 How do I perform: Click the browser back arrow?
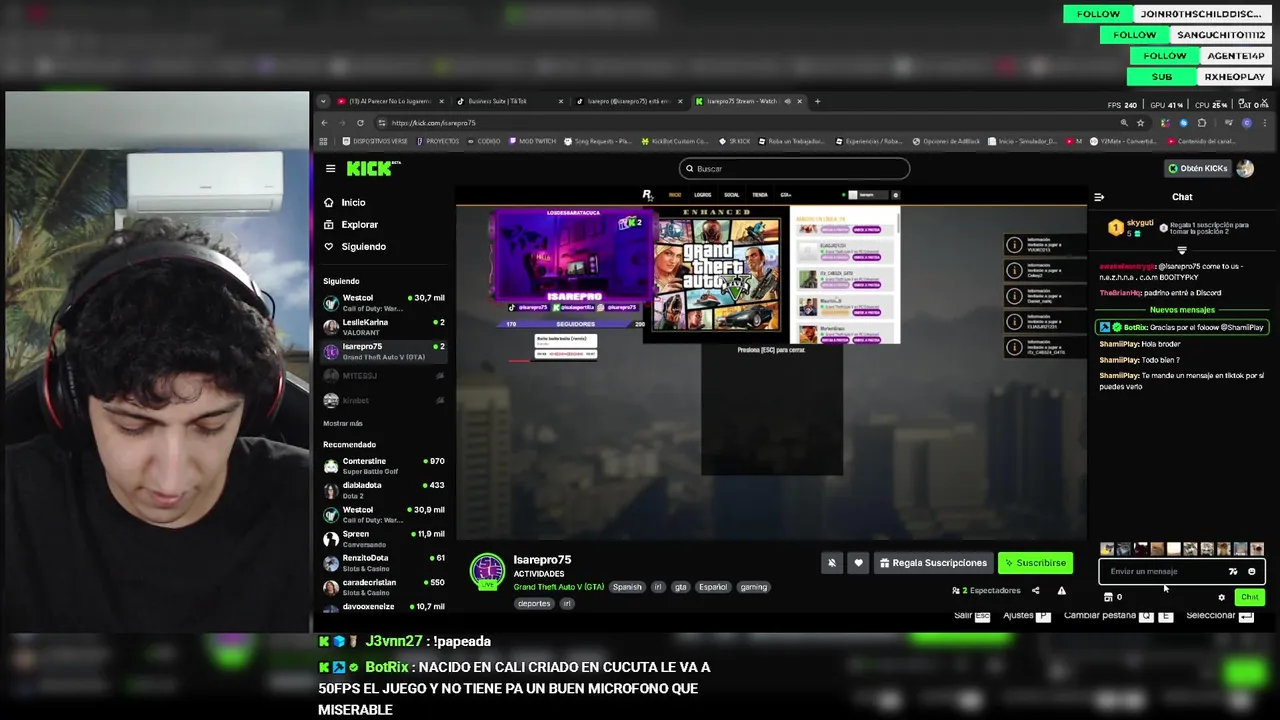(324, 123)
